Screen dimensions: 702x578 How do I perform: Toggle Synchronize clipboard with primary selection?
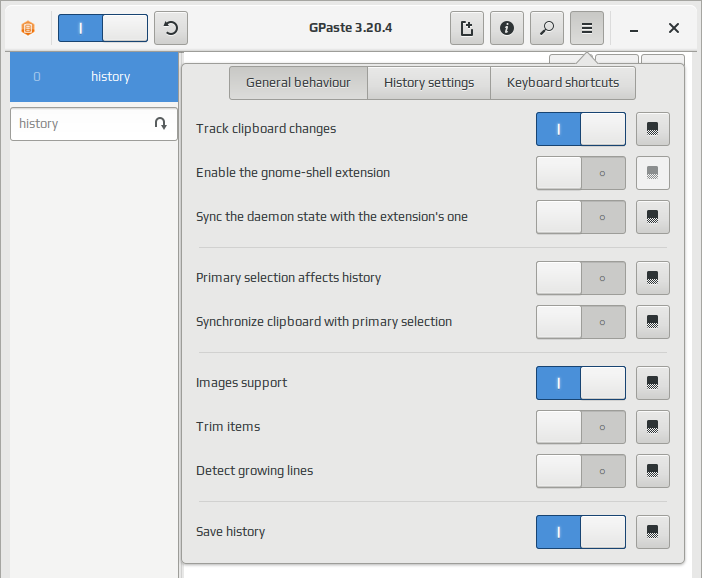(581, 322)
